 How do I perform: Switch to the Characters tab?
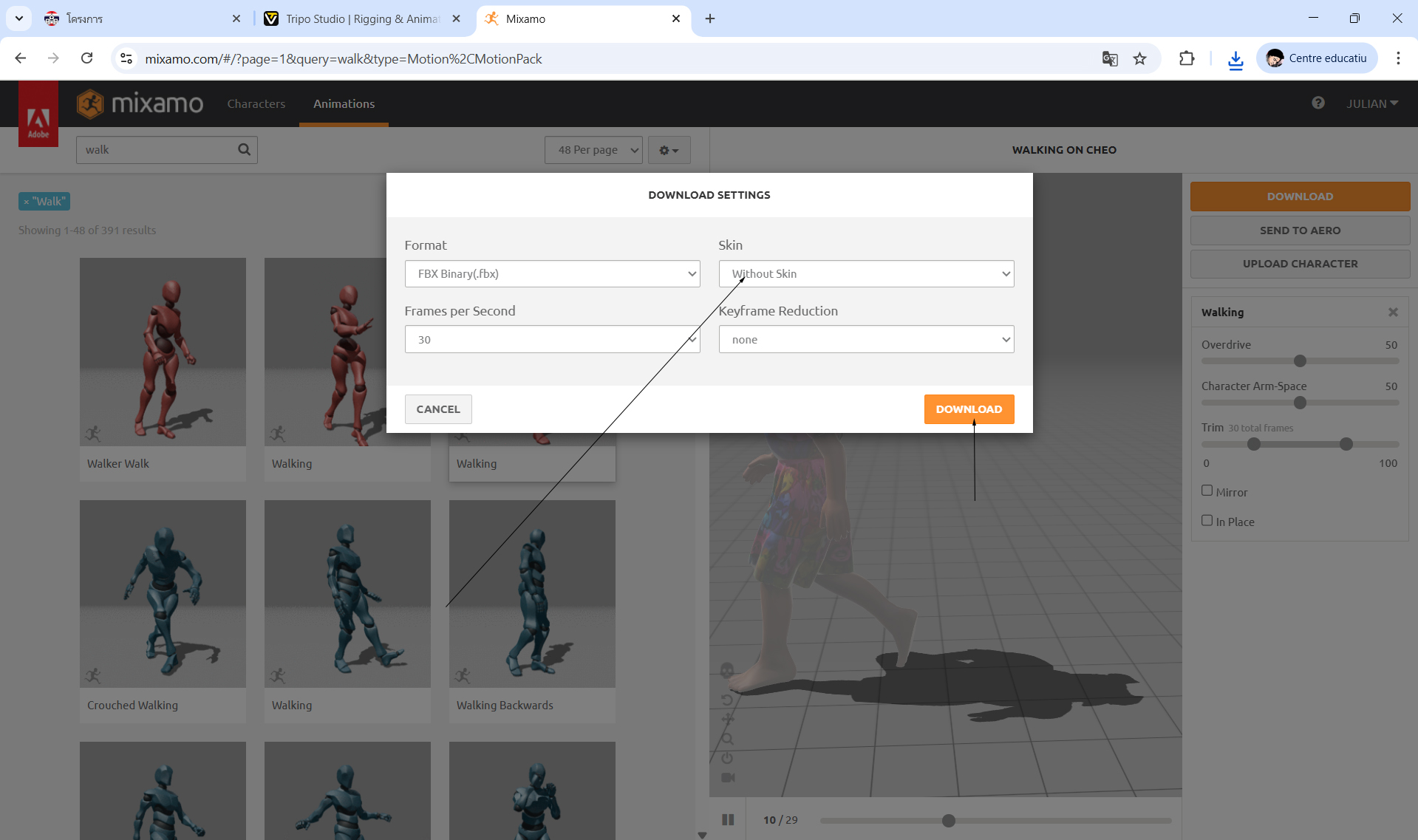256,104
